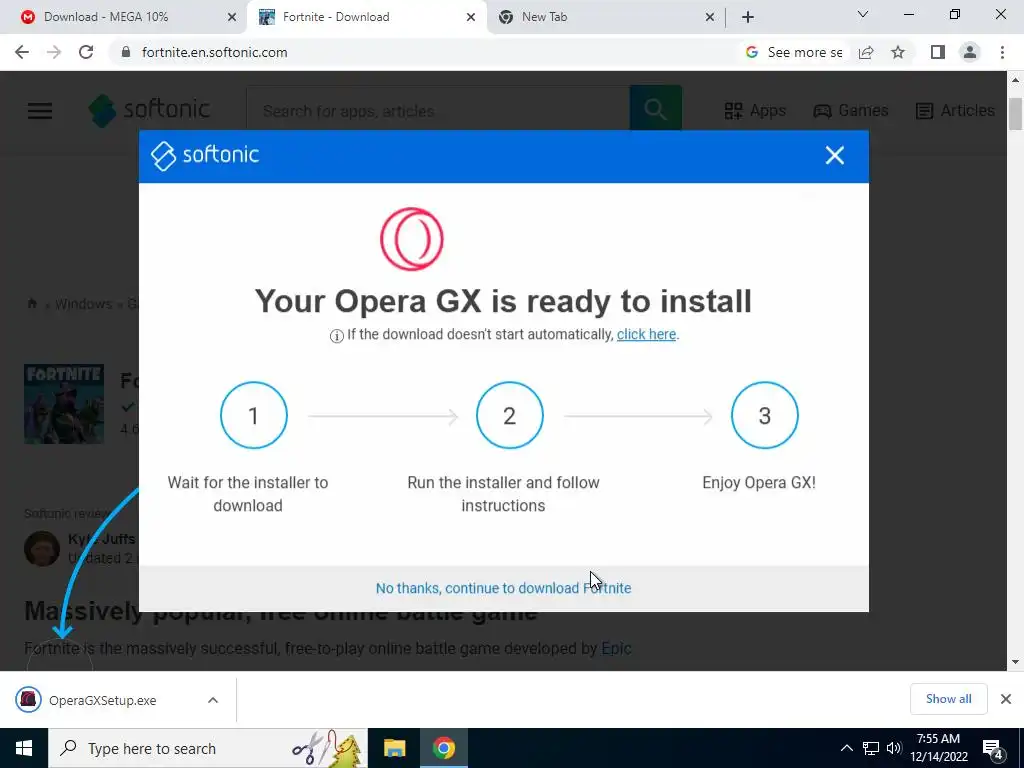Reload the current page

pos(86,52)
